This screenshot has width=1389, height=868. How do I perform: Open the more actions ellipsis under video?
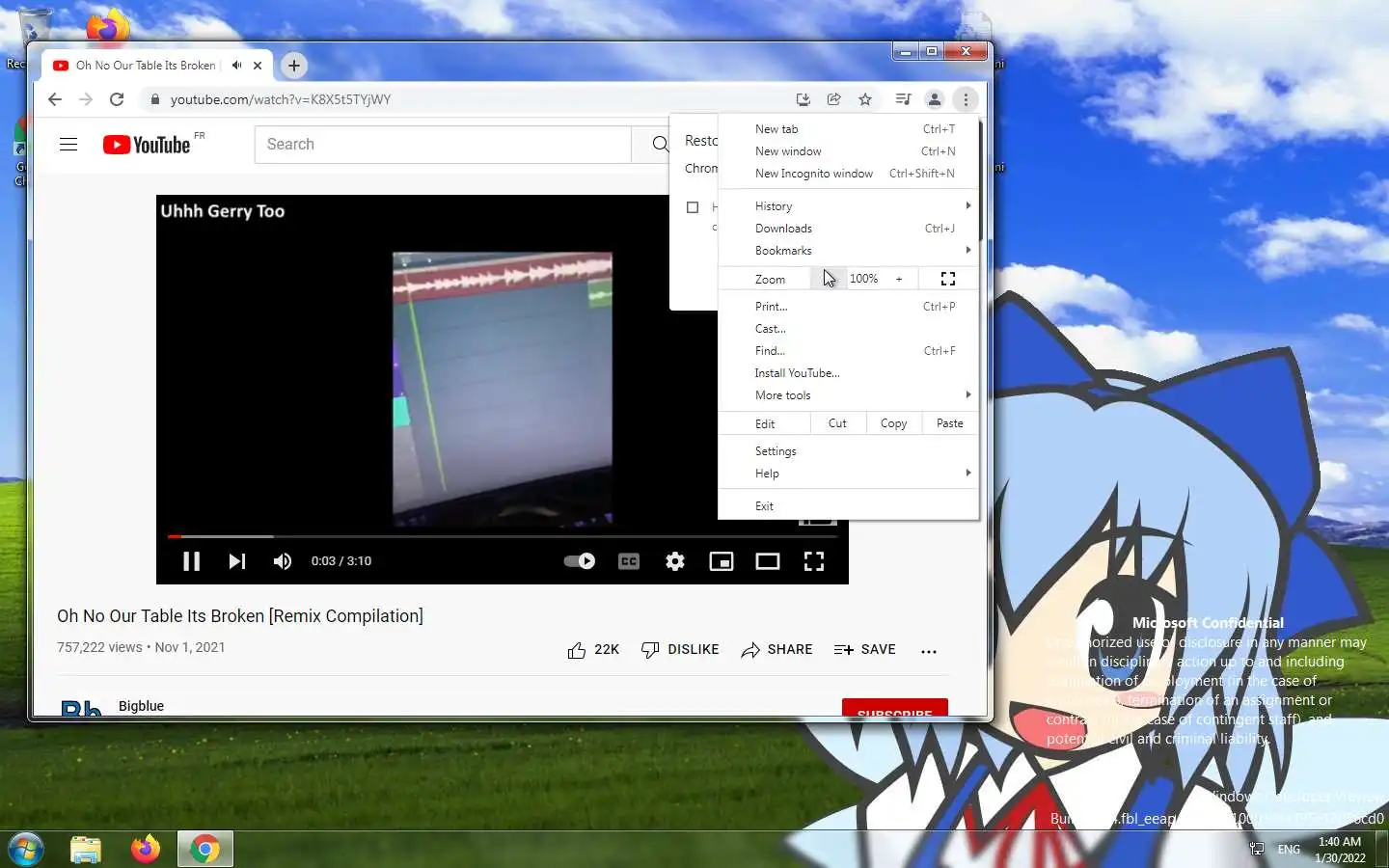click(929, 652)
